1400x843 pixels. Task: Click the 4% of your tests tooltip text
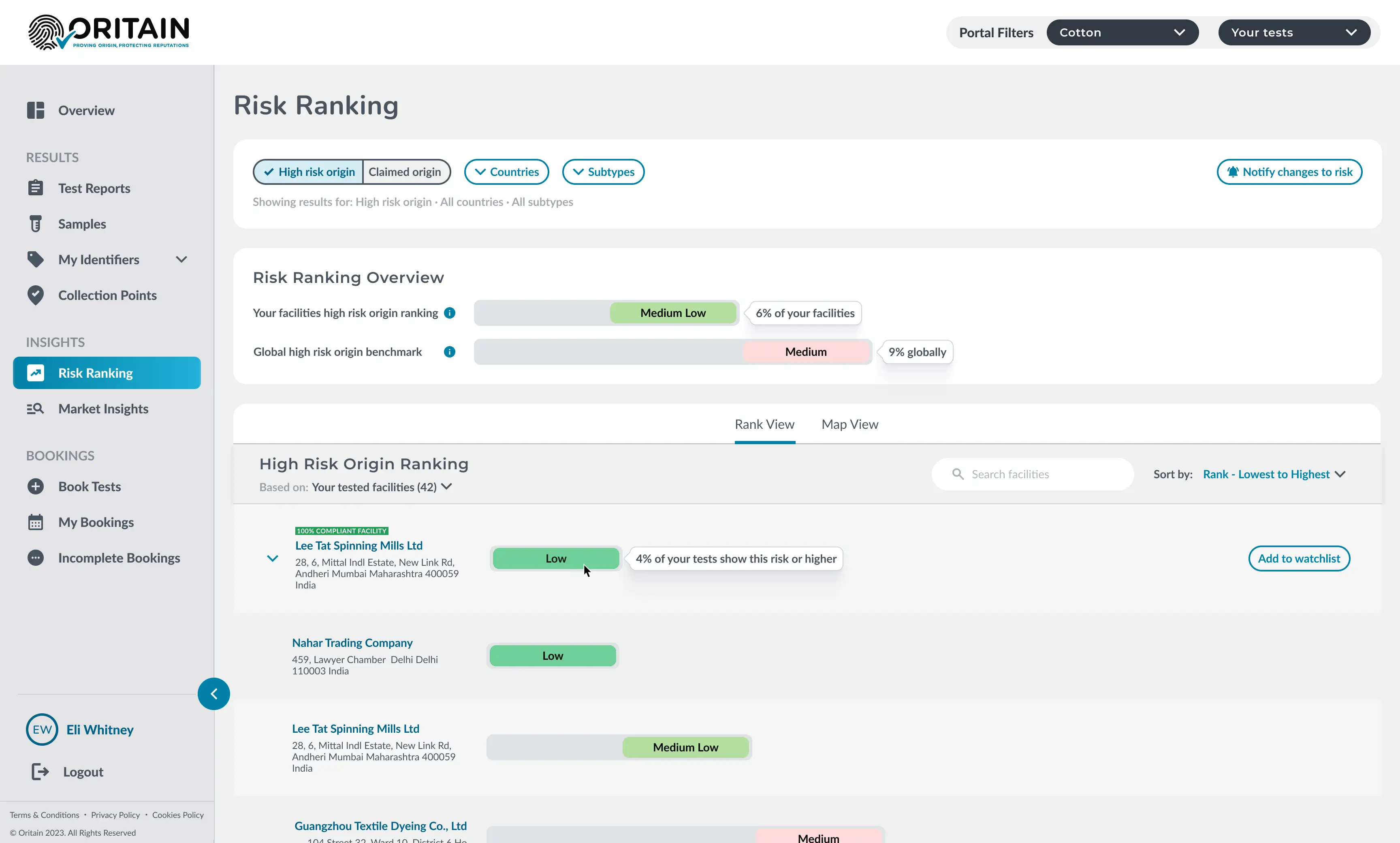click(x=736, y=558)
